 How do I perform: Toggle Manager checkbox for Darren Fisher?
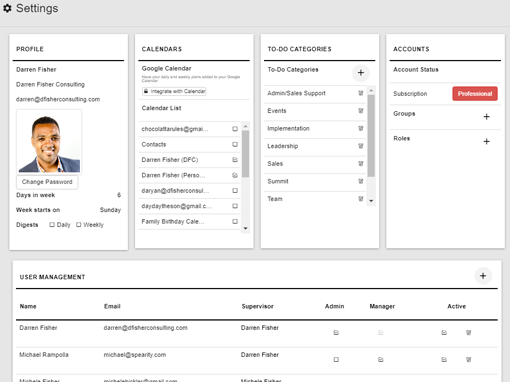click(381, 333)
